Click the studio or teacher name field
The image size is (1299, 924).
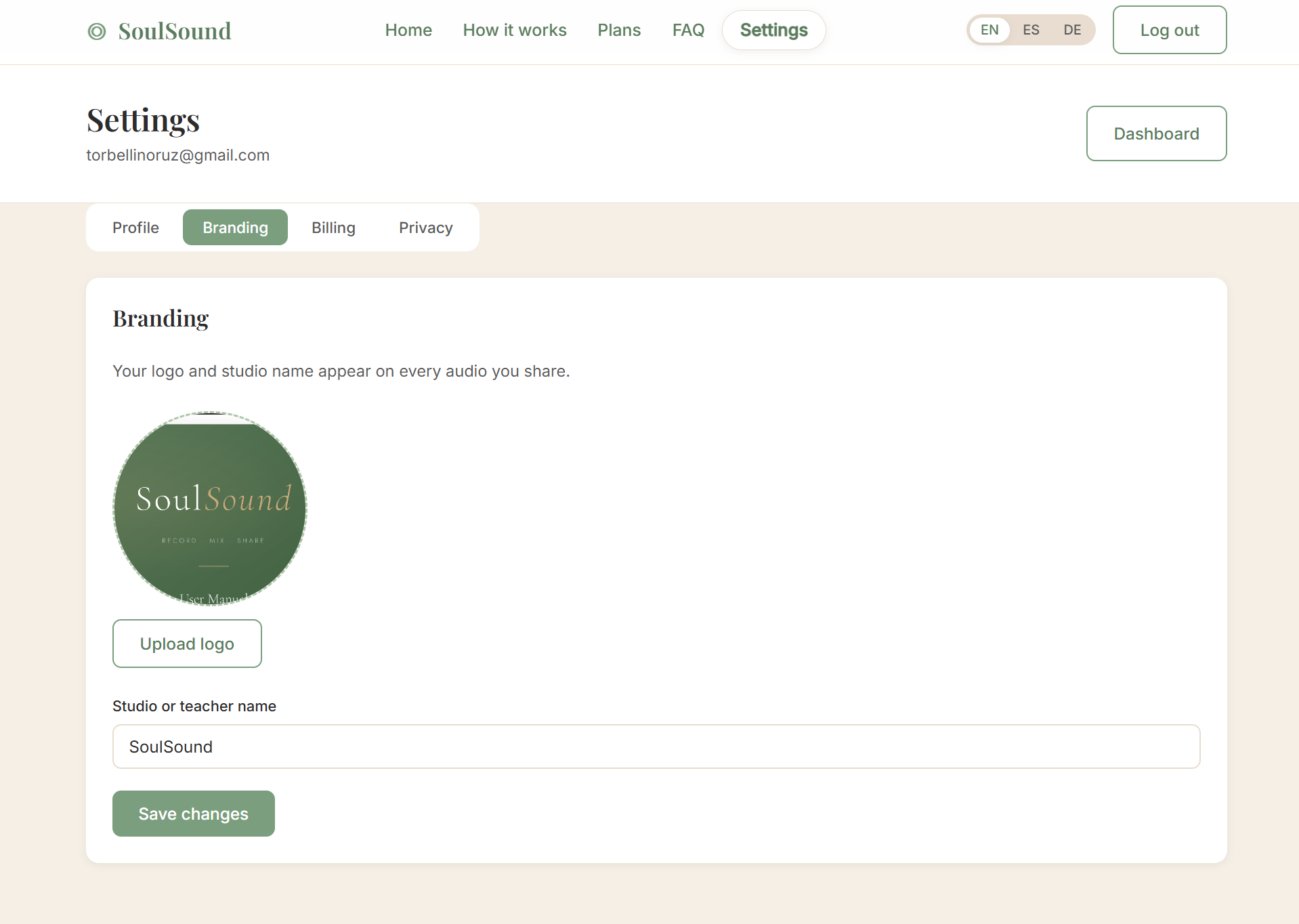click(656, 747)
